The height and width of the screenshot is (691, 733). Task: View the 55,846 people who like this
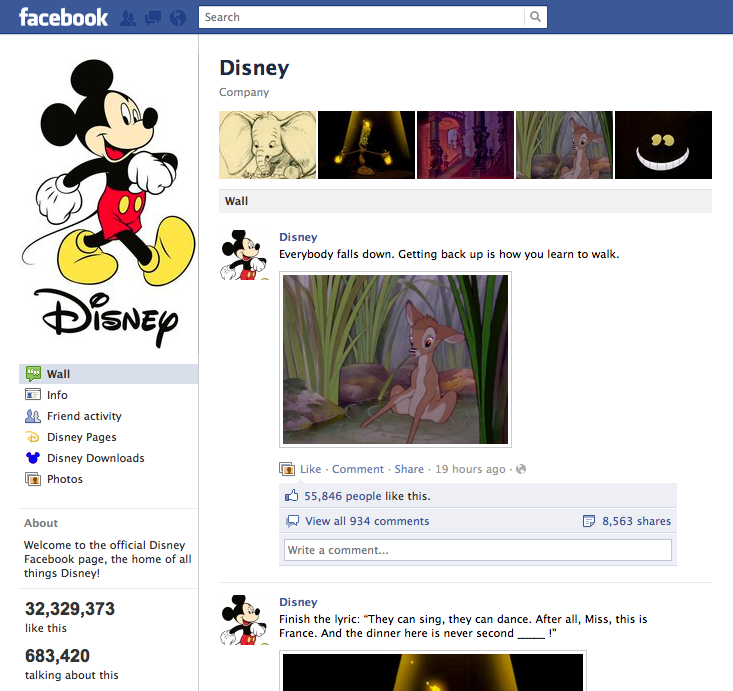tap(343, 496)
